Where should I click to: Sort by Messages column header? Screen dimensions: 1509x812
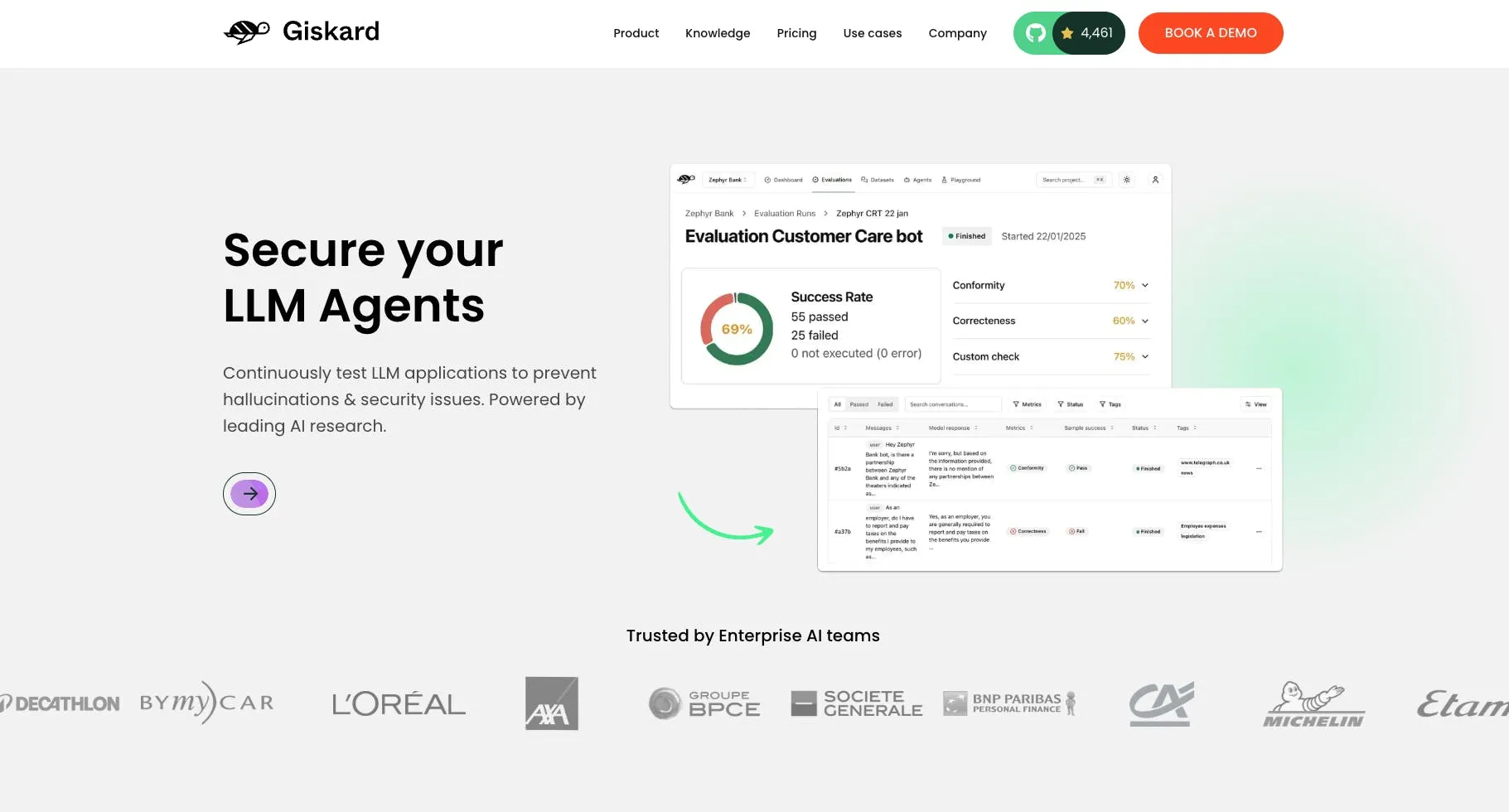click(882, 428)
